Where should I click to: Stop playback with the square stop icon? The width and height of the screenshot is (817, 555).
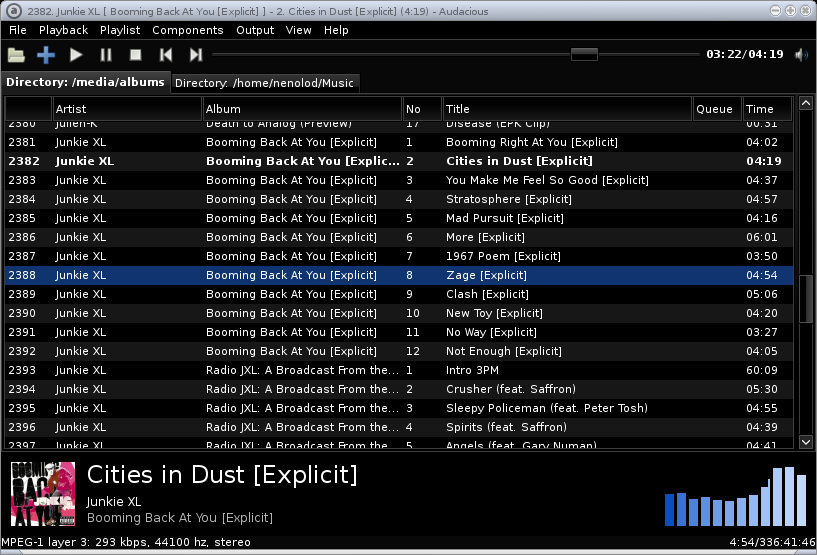coord(135,55)
